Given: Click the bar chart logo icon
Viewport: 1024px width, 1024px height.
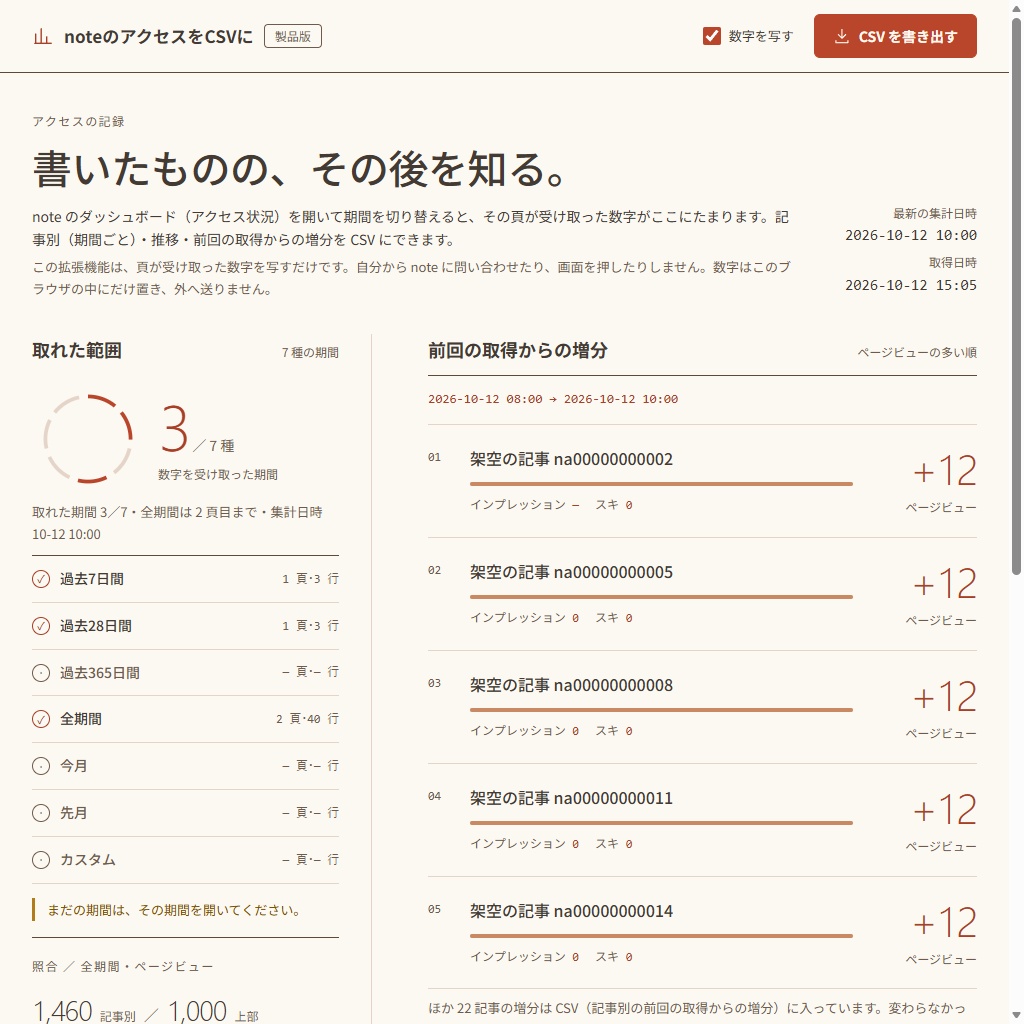Looking at the screenshot, I should pos(42,37).
